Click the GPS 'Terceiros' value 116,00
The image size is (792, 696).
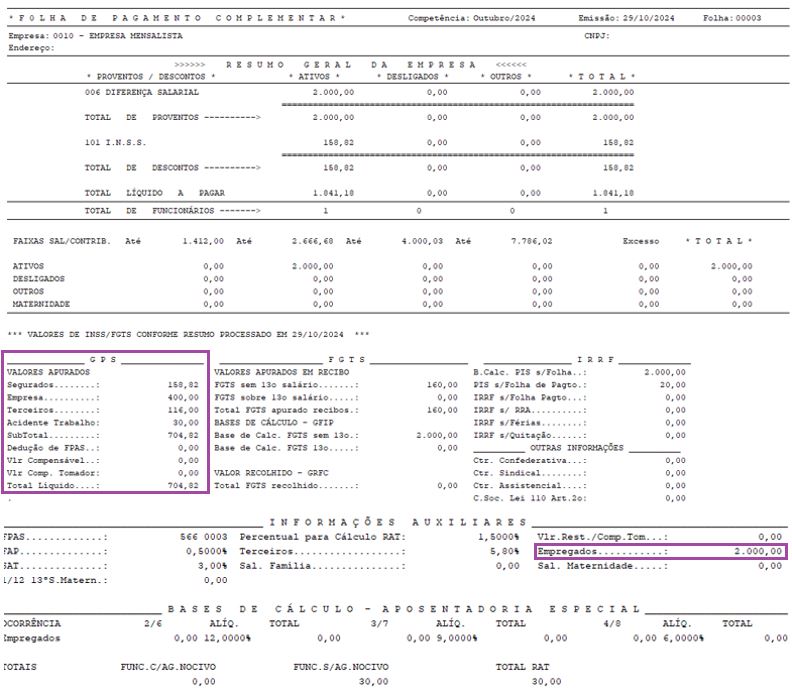[x=183, y=410]
